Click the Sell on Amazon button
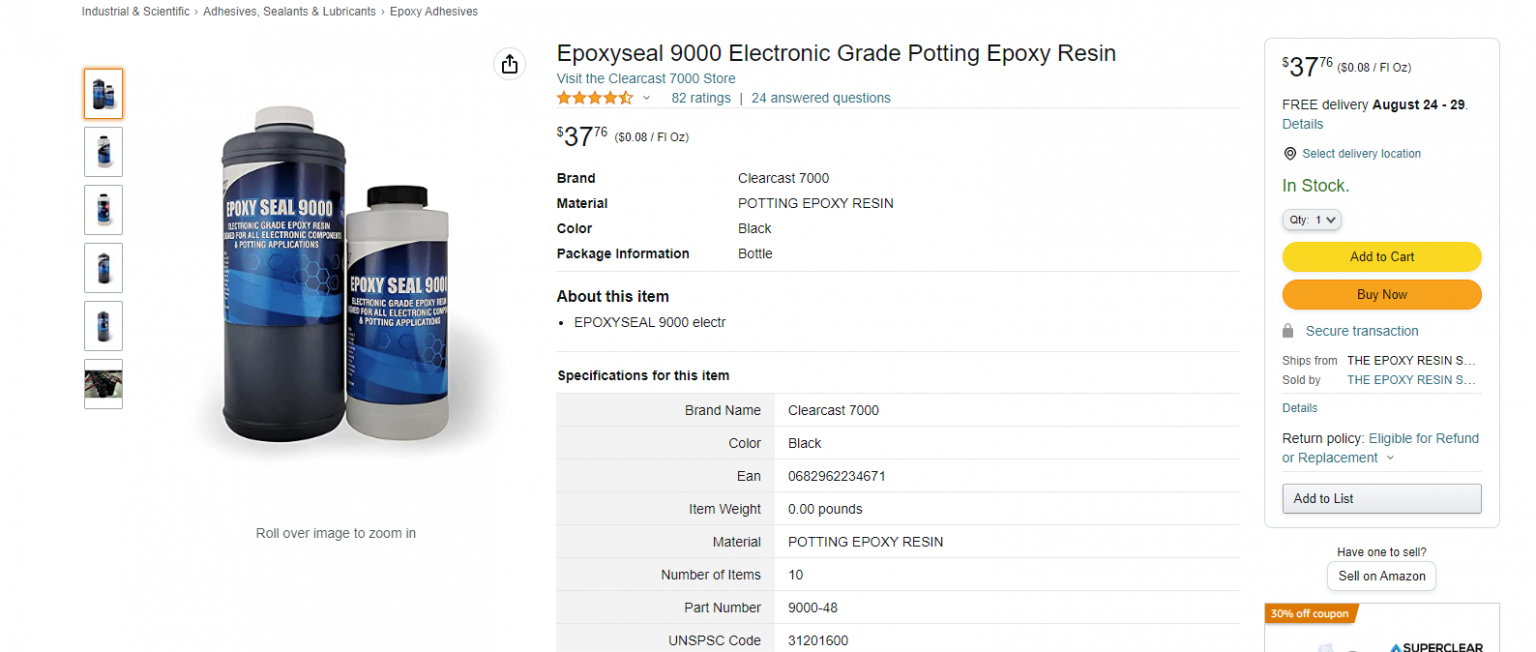 click(1381, 576)
